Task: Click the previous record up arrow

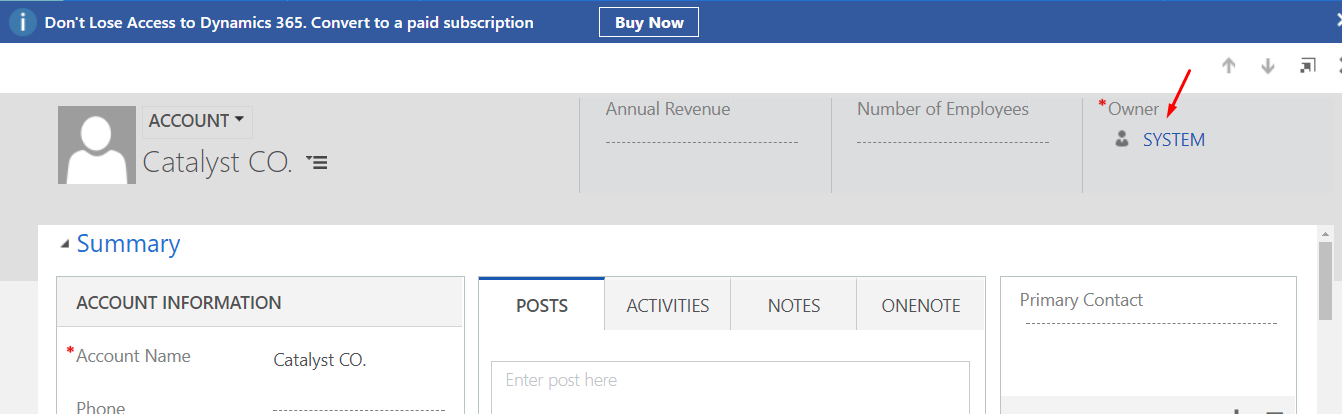Action: [x=1229, y=66]
